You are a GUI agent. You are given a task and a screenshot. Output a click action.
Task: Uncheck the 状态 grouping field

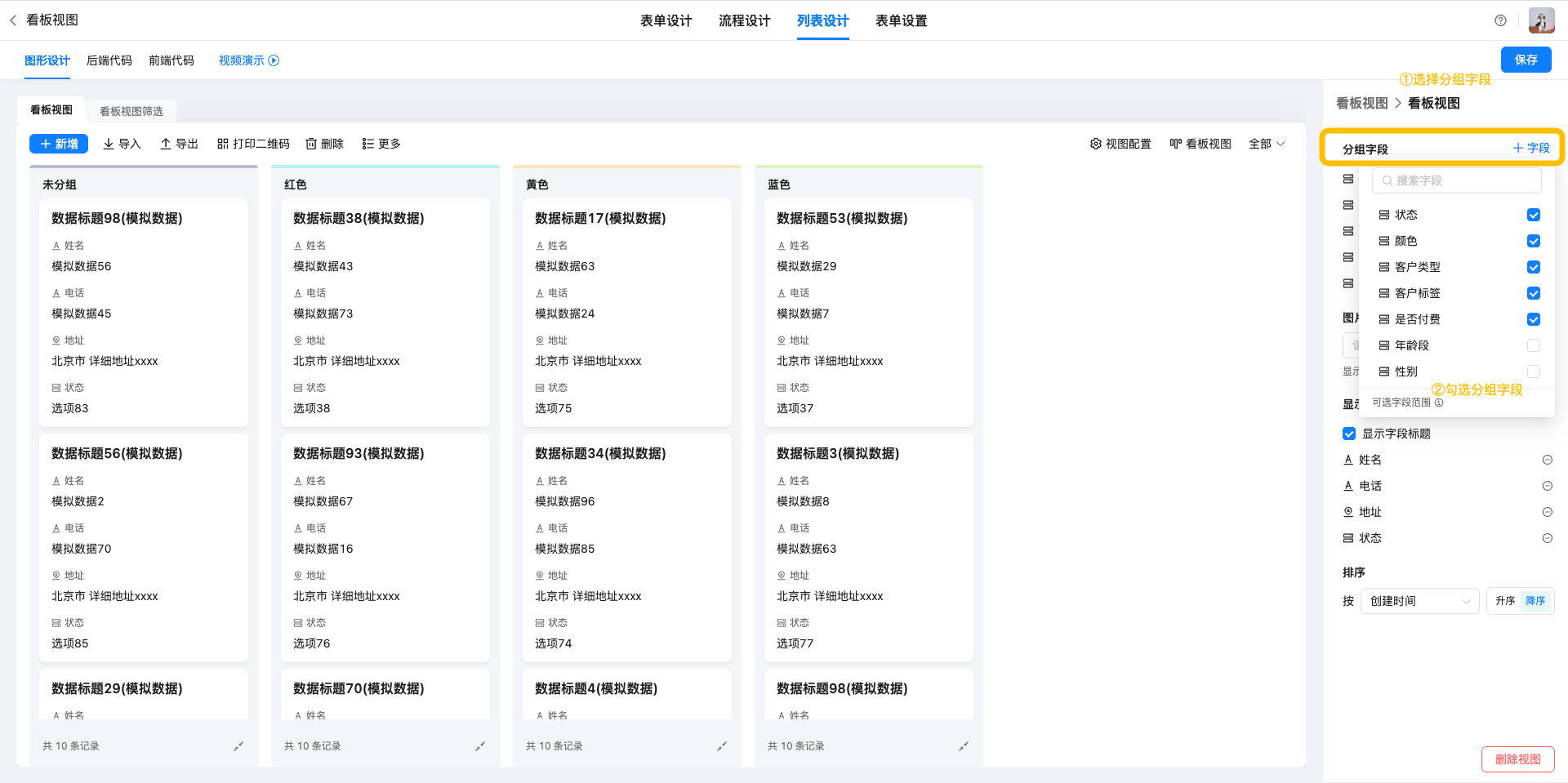[x=1534, y=215]
